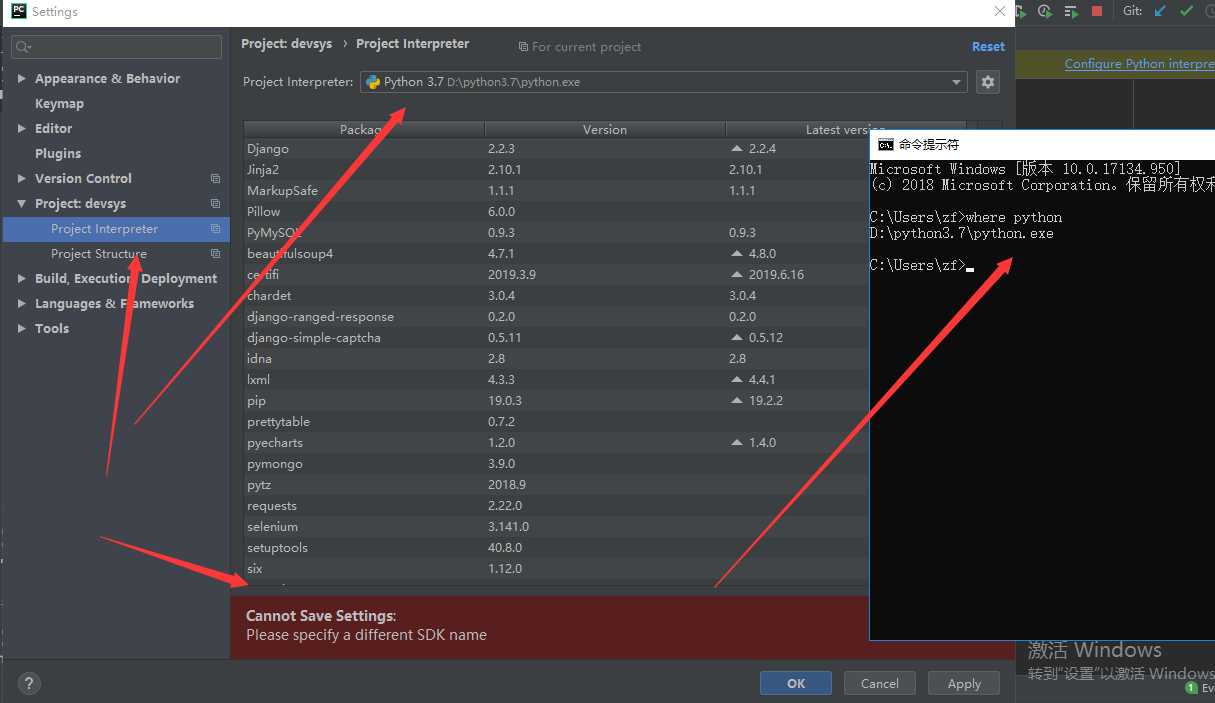The image size is (1215, 703).
Task: Select the Pillow package row
Action: [x=557, y=211]
